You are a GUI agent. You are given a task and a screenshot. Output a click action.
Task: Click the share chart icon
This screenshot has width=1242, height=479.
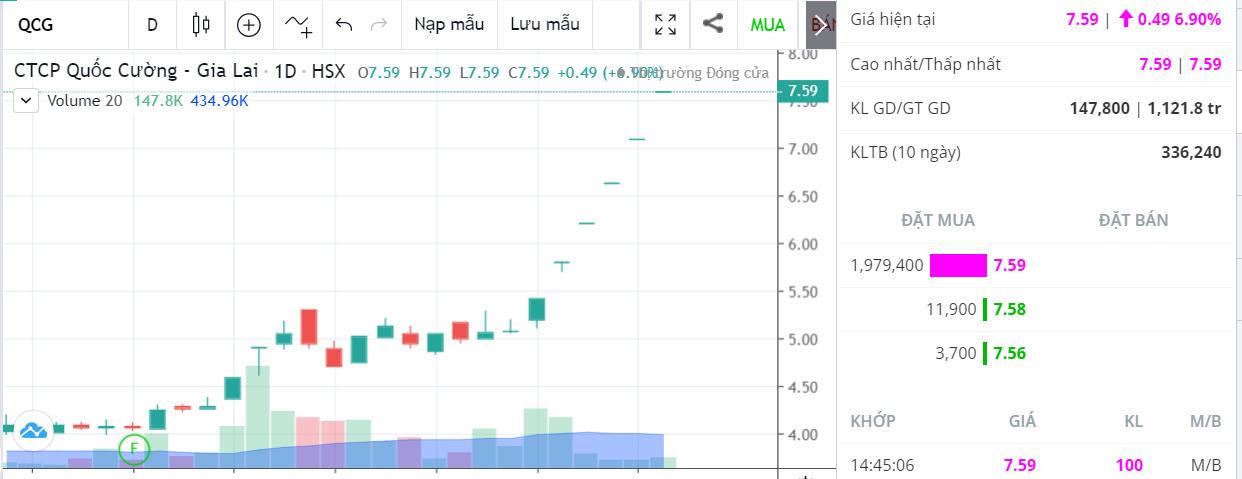[713, 24]
